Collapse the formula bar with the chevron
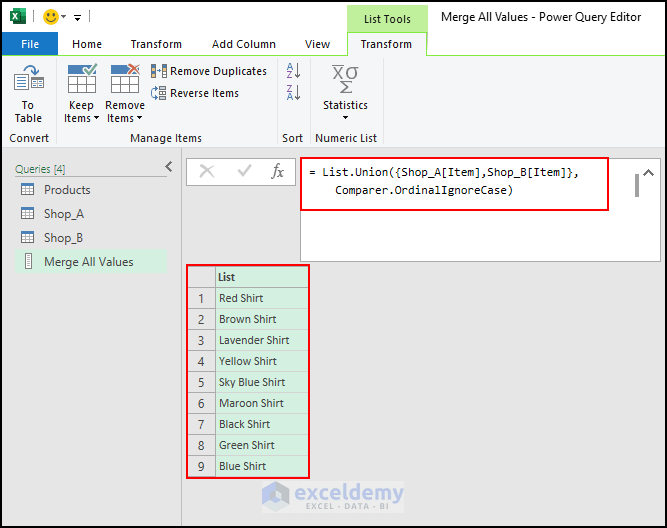 [x=648, y=173]
